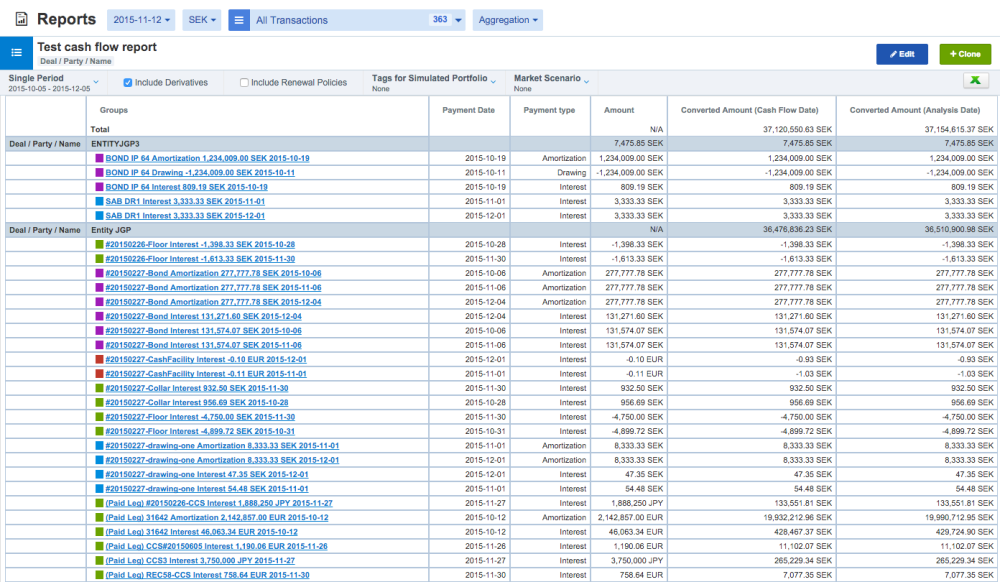Open the list menu icon beside All Transactions

coord(239,20)
